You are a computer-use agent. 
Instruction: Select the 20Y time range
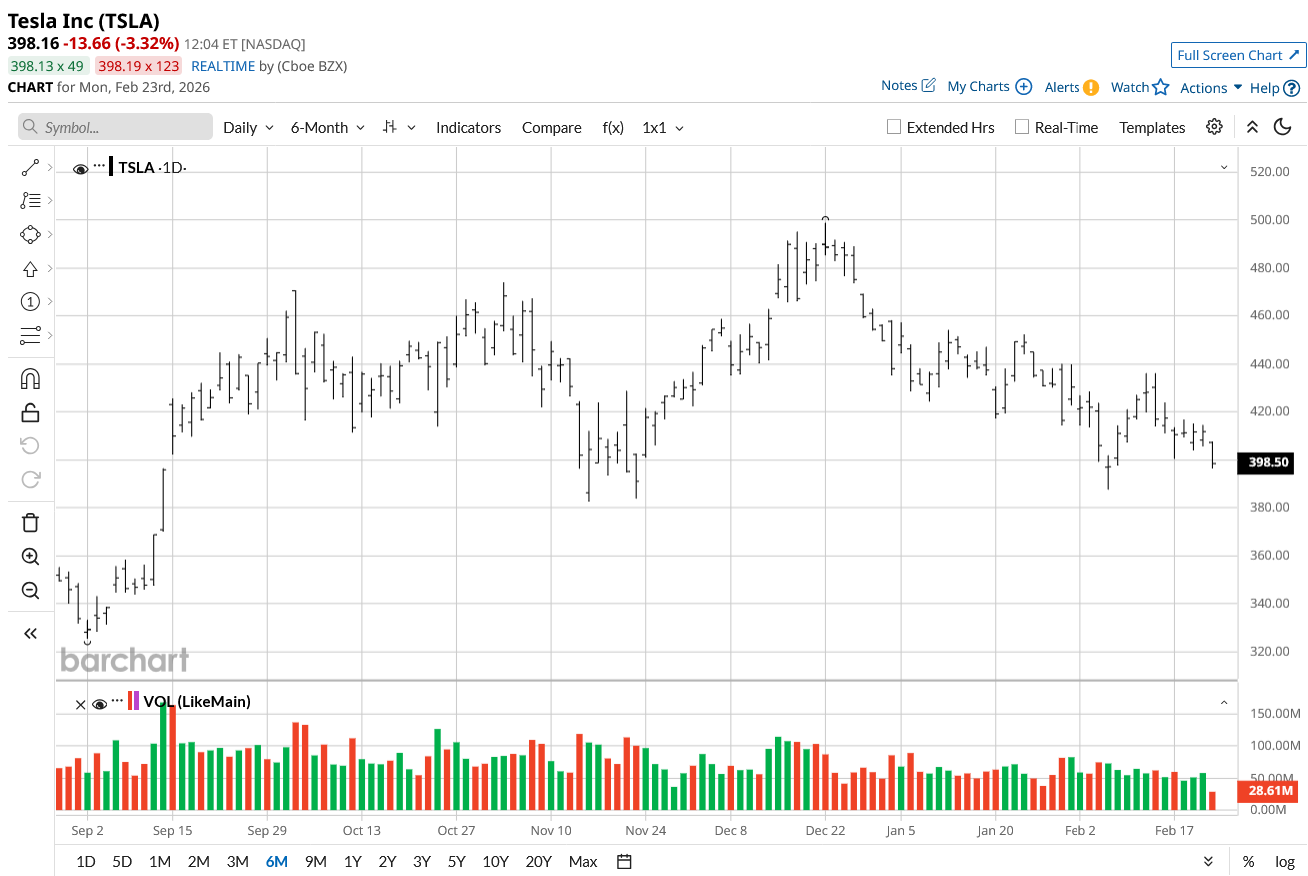(538, 861)
